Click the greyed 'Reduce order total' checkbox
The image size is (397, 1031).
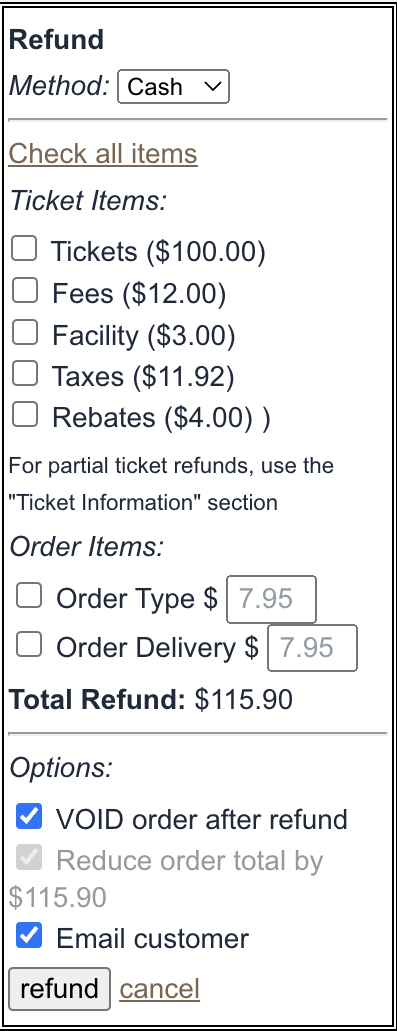click(x=29, y=857)
